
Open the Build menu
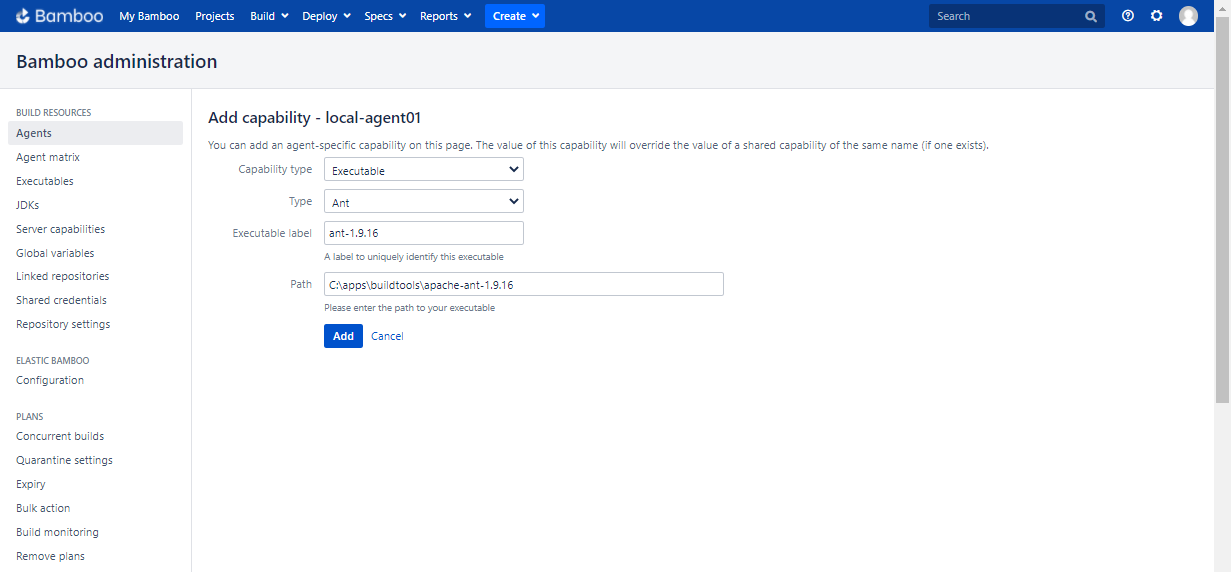tap(269, 16)
